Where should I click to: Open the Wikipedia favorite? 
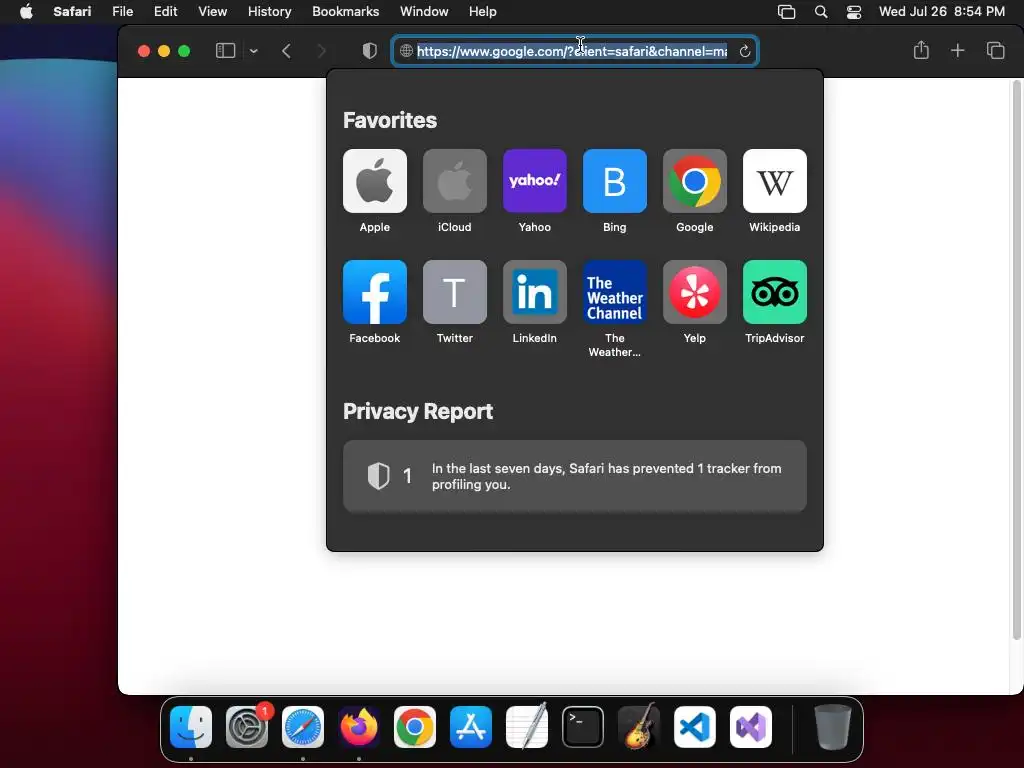tap(775, 181)
